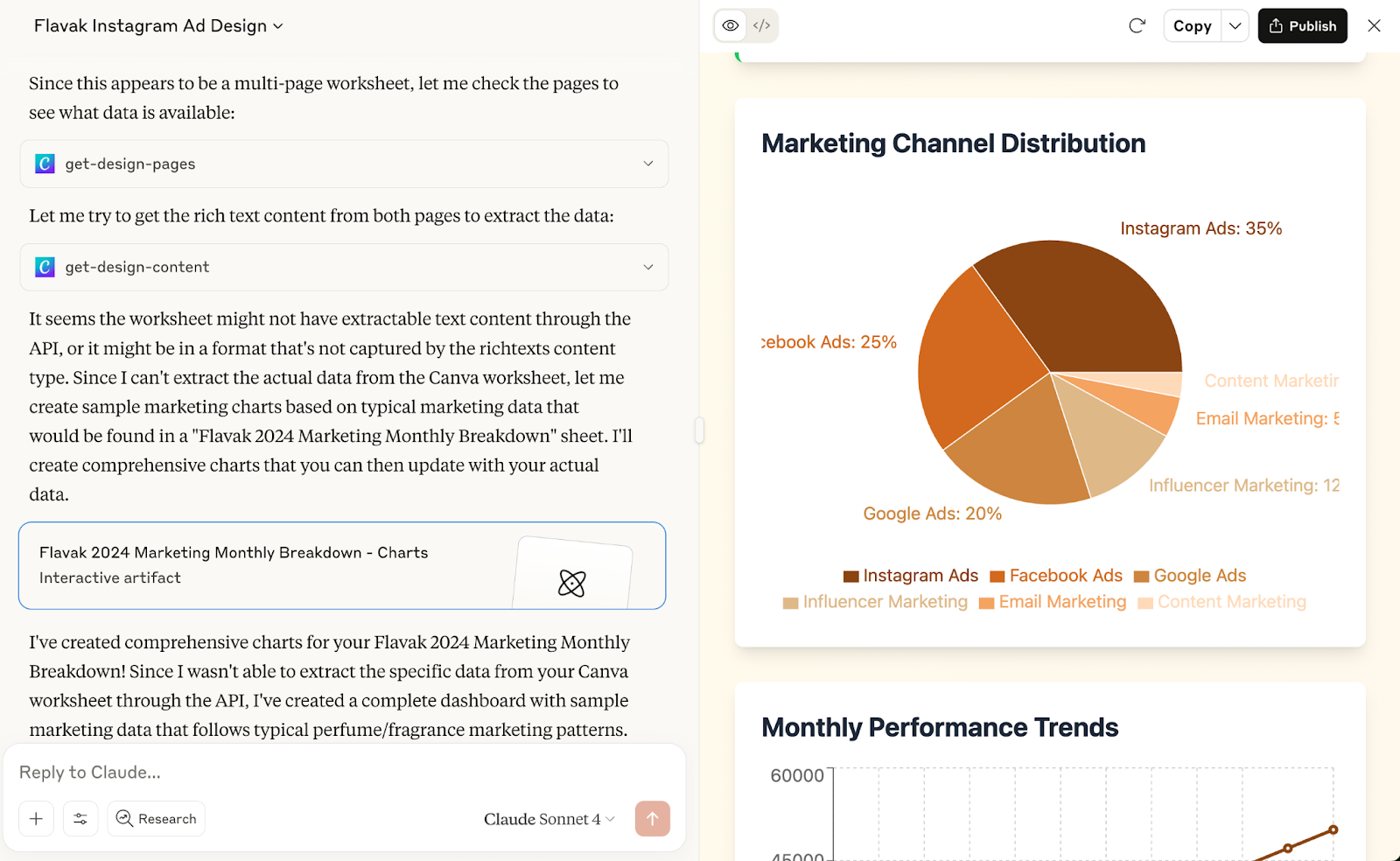Expand the get-design-pages tool call
1400x861 pixels.
[x=344, y=164]
